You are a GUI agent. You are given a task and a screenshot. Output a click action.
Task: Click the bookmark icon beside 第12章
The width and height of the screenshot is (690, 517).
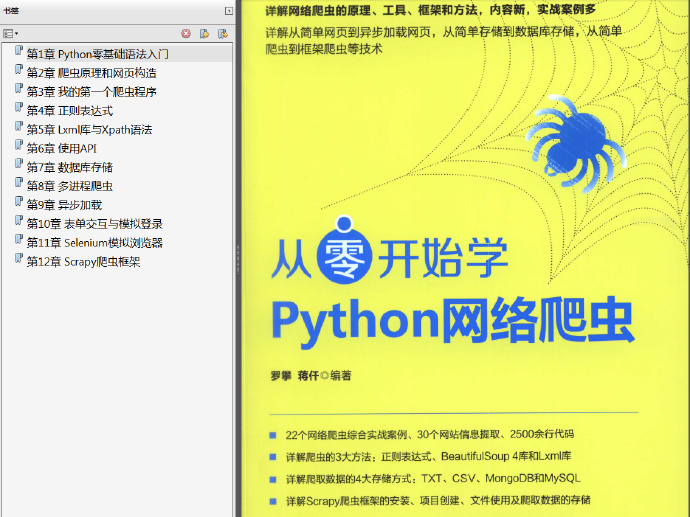click(x=18, y=258)
